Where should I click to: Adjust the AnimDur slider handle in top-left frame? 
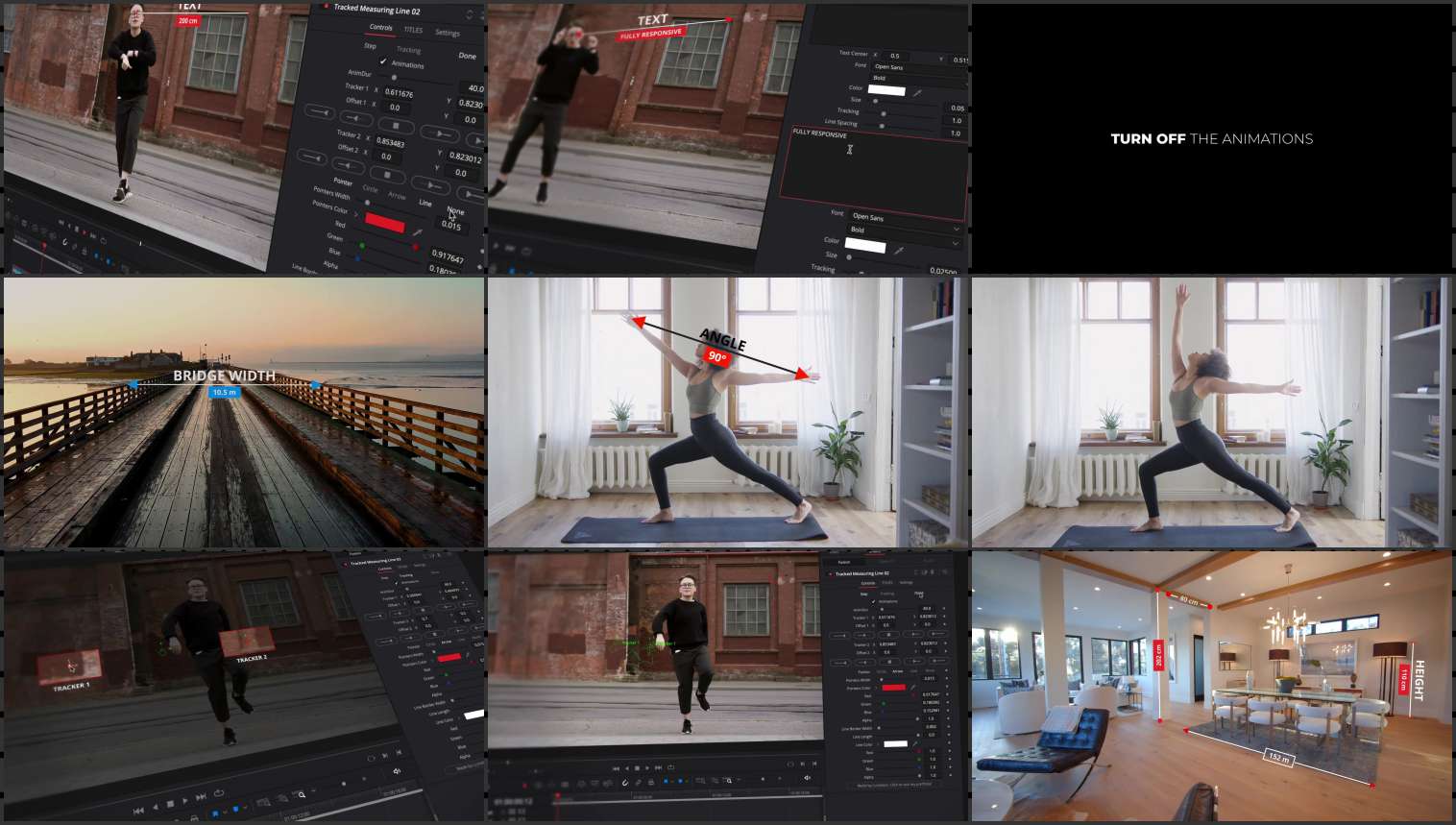click(x=394, y=77)
